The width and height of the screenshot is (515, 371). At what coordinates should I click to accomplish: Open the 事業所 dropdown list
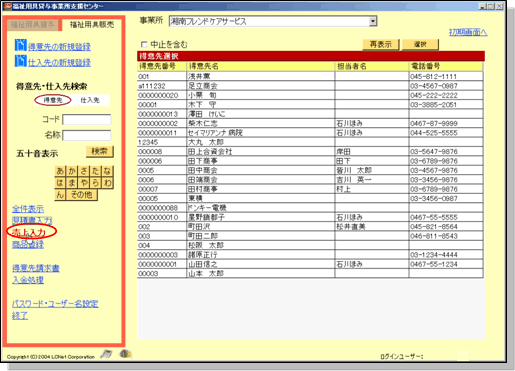pyautogui.click(x=373, y=21)
